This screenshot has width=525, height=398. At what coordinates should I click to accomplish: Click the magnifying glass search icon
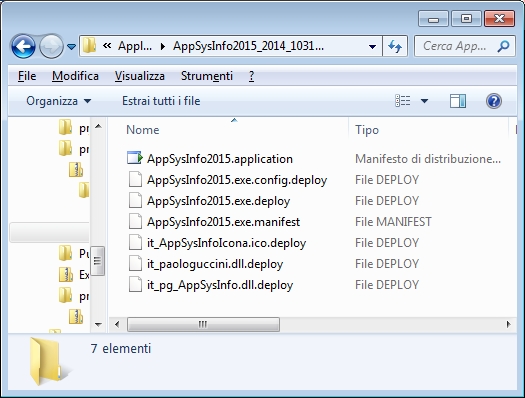(x=503, y=46)
